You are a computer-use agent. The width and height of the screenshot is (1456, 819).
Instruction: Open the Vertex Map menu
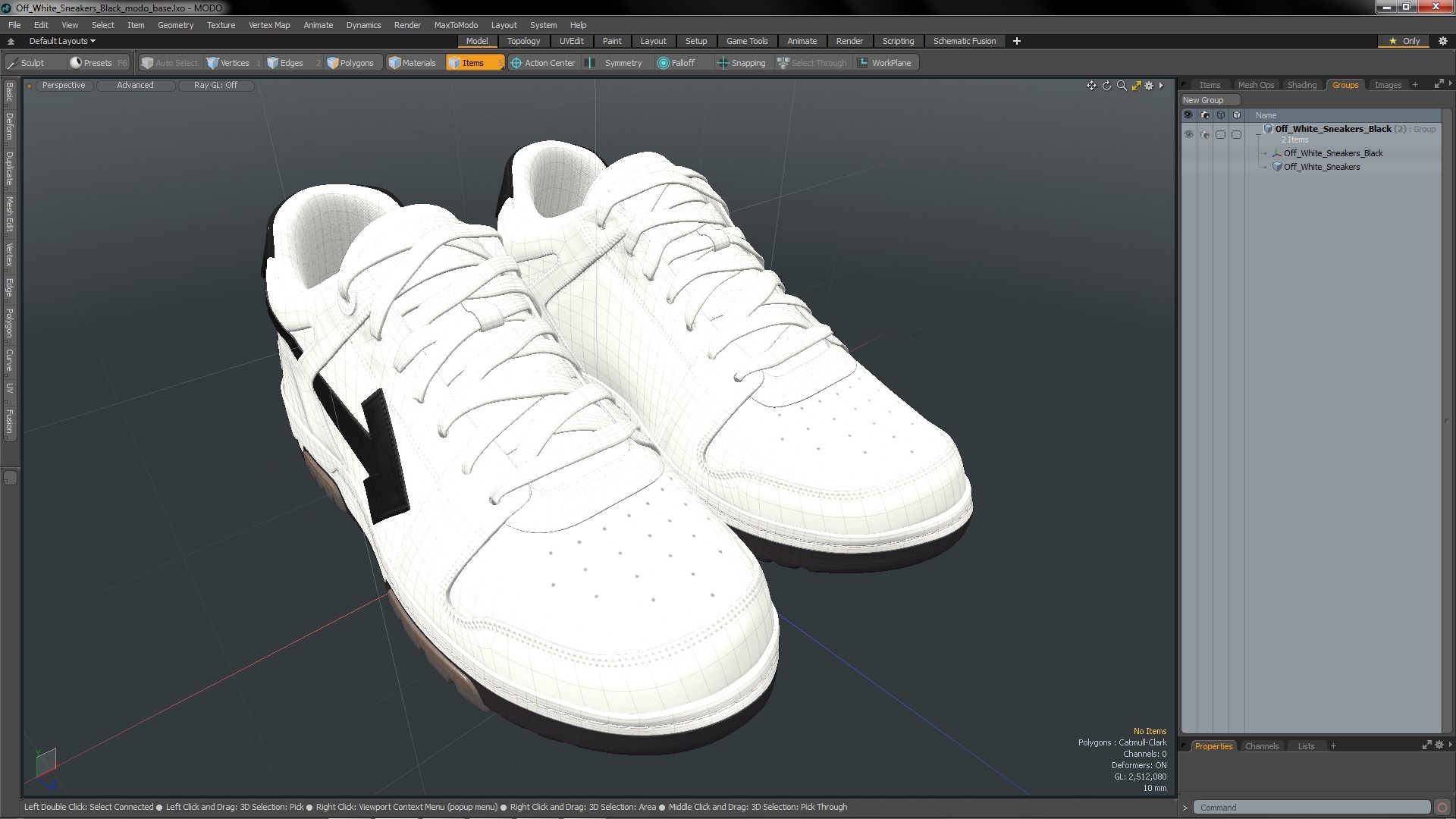[269, 25]
